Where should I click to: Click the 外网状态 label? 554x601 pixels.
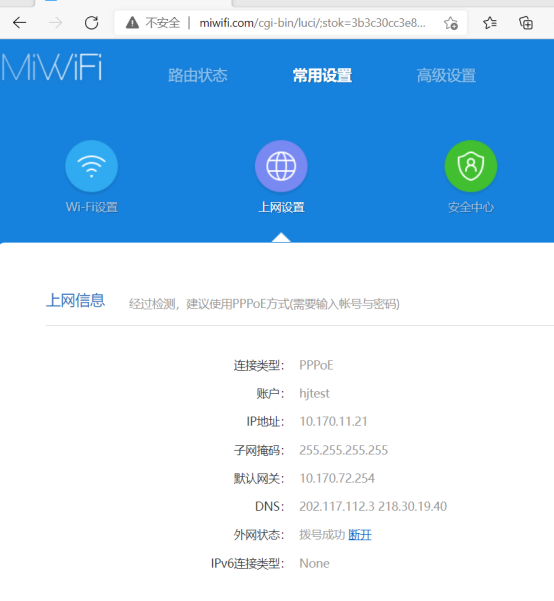point(259,535)
